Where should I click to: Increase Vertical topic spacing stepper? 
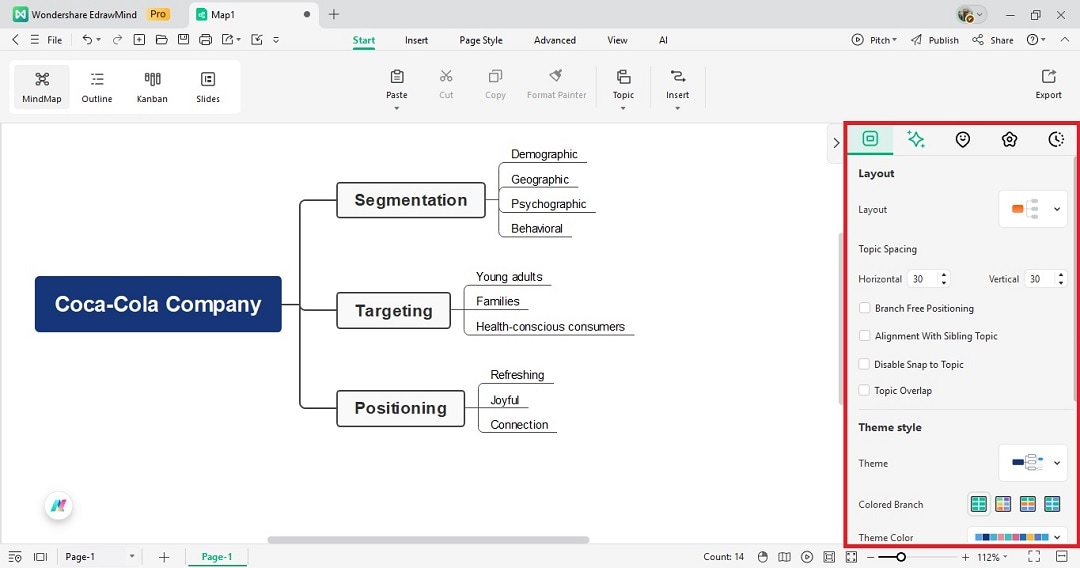[1061, 275]
